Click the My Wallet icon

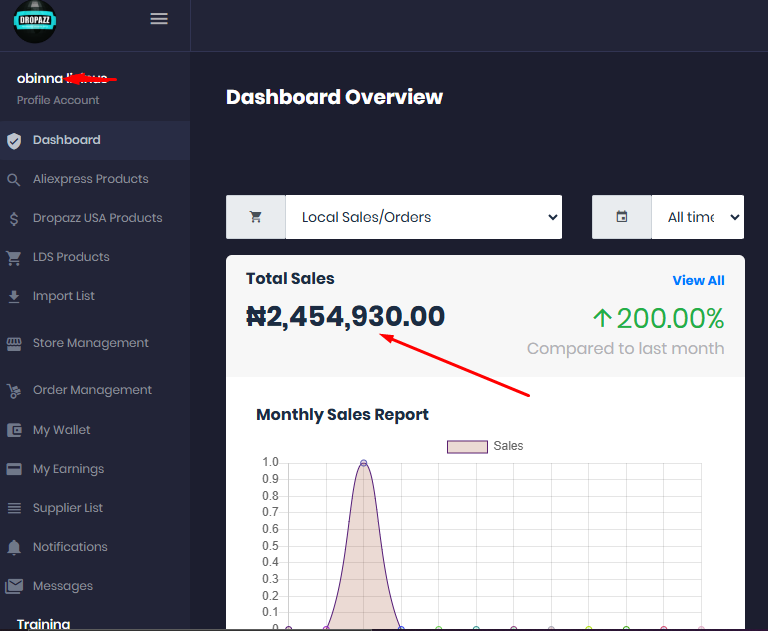click(14, 431)
